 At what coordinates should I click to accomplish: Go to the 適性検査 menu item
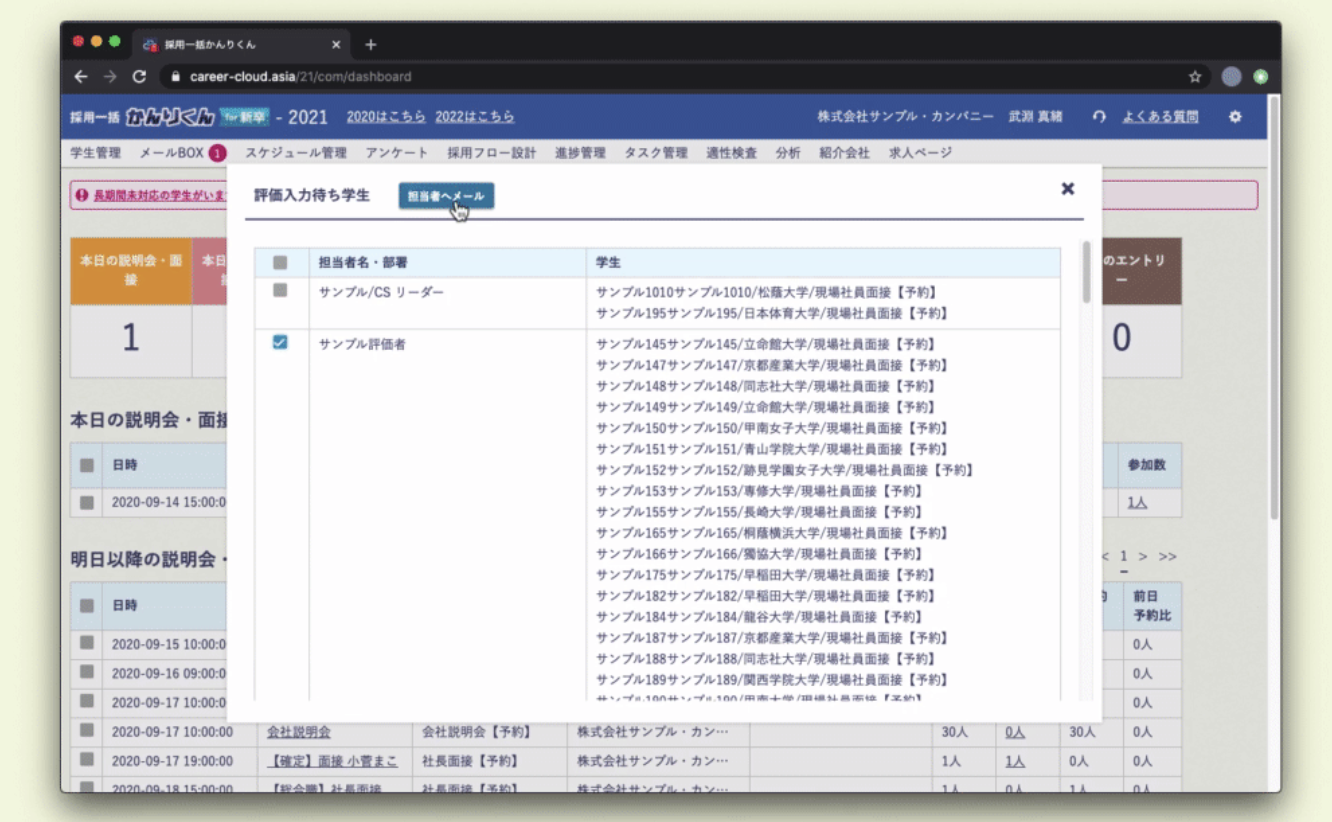point(731,153)
